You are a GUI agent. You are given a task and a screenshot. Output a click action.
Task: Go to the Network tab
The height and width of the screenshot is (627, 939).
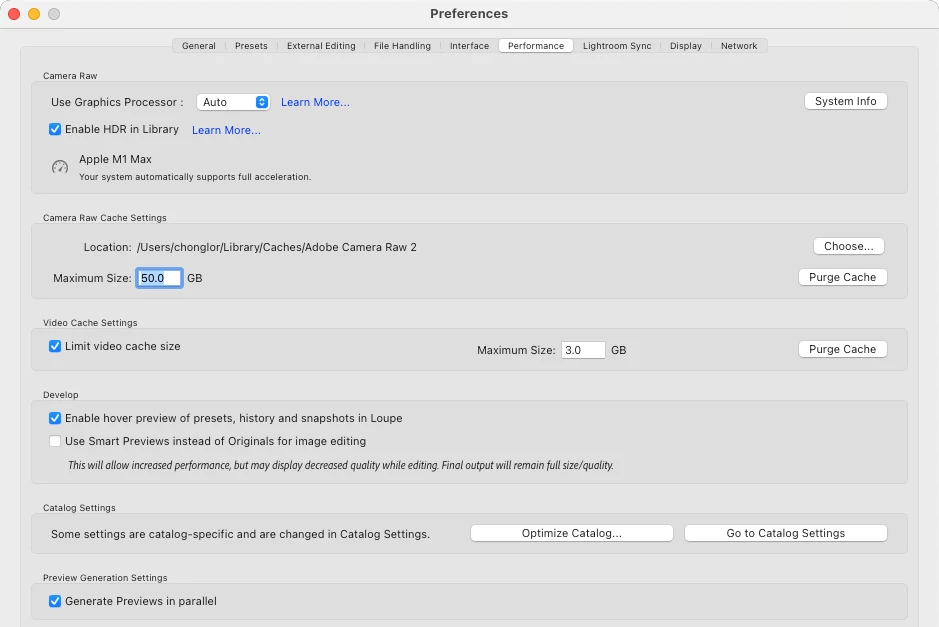[739, 46]
